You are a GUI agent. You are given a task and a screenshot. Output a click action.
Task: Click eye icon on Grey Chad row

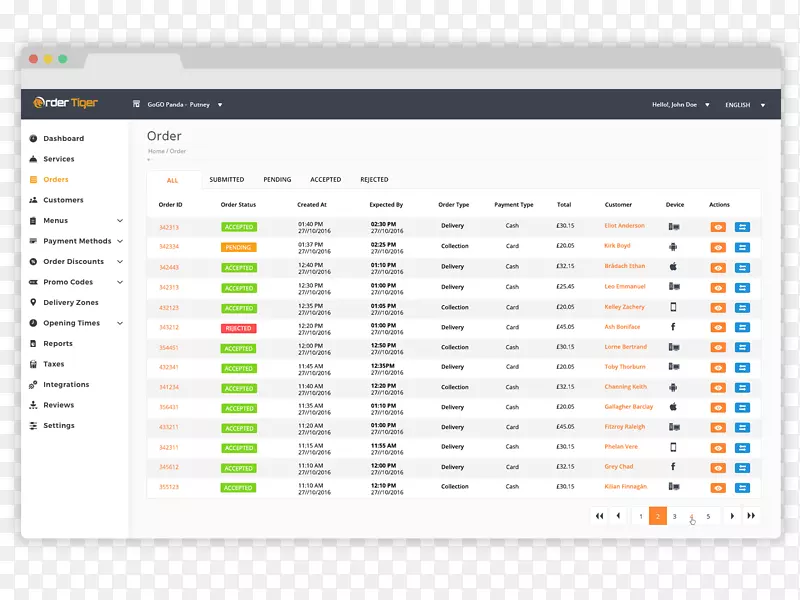[718, 467]
